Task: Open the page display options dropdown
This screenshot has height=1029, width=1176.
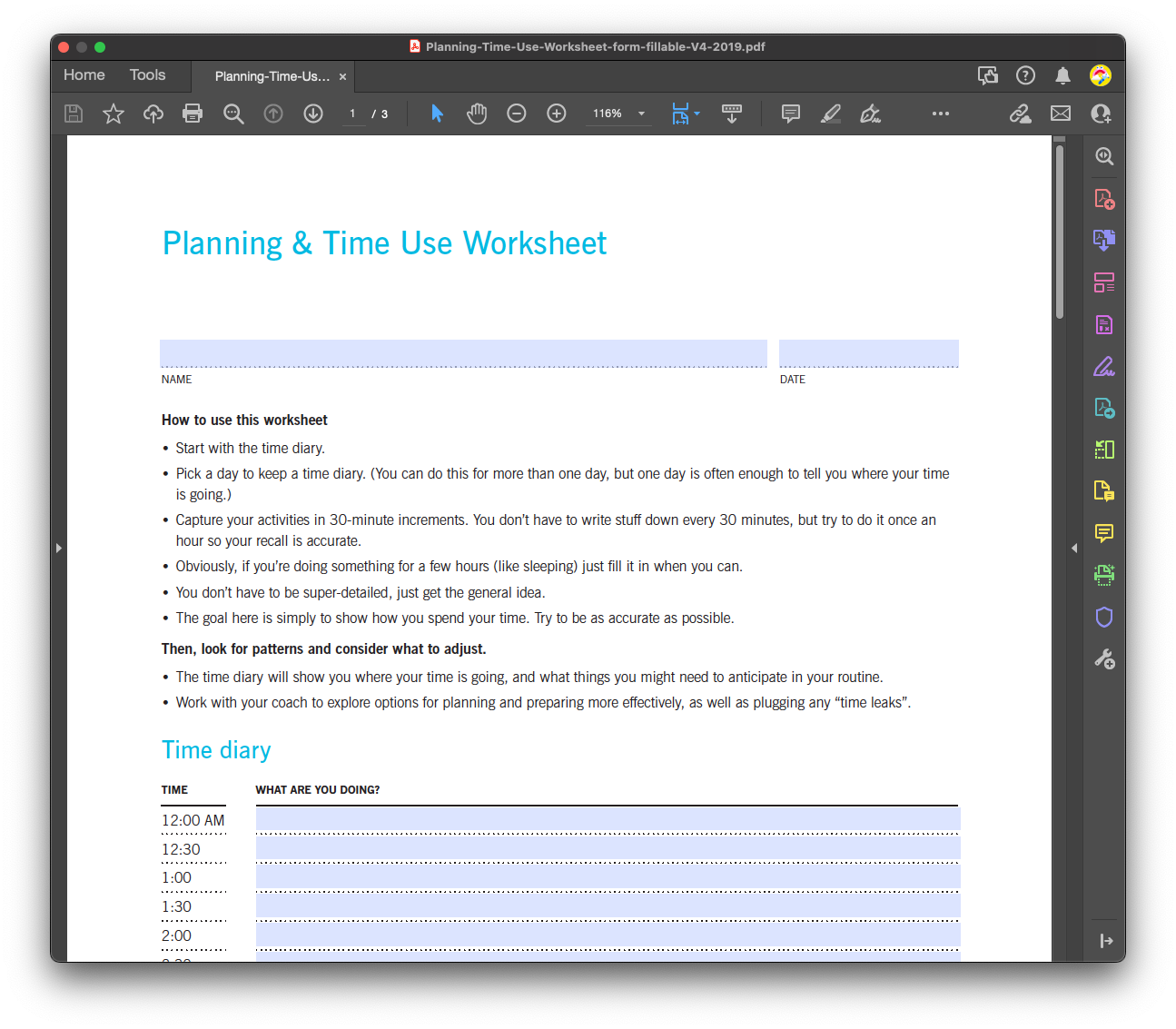Action: [x=686, y=114]
